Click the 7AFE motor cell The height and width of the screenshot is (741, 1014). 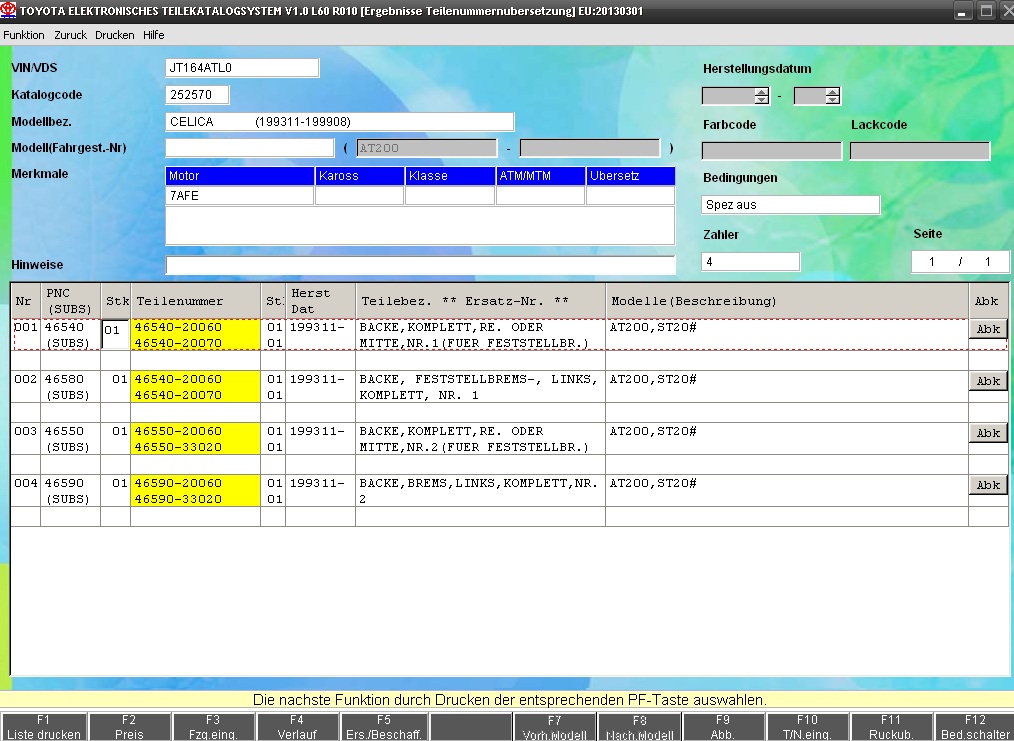239,196
